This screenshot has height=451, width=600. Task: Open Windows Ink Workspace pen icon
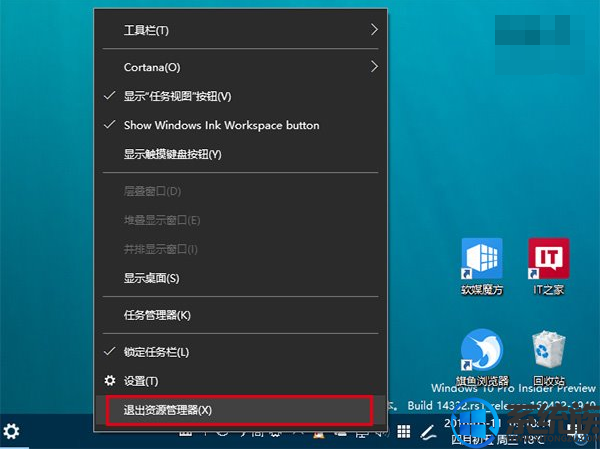point(428,432)
